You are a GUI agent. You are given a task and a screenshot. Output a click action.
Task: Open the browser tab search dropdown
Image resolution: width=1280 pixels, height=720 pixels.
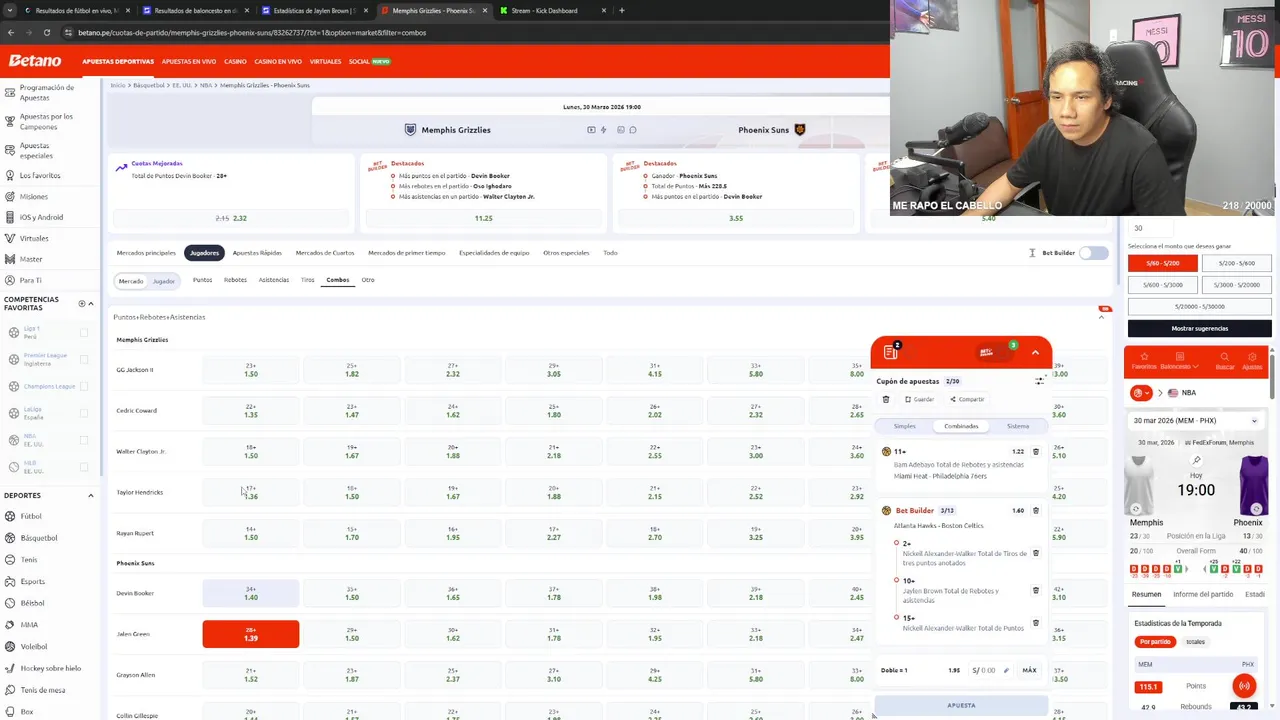(11, 10)
